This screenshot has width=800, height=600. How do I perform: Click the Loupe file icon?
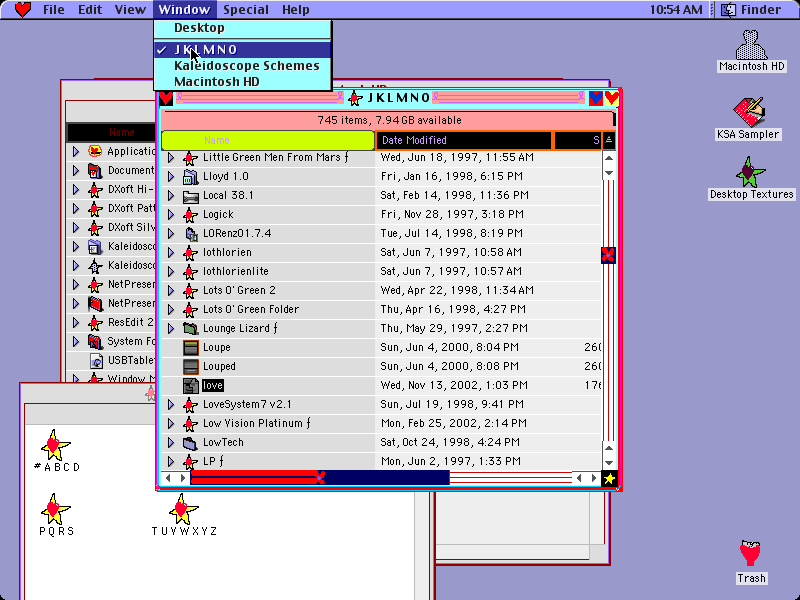[x=190, y=347]
